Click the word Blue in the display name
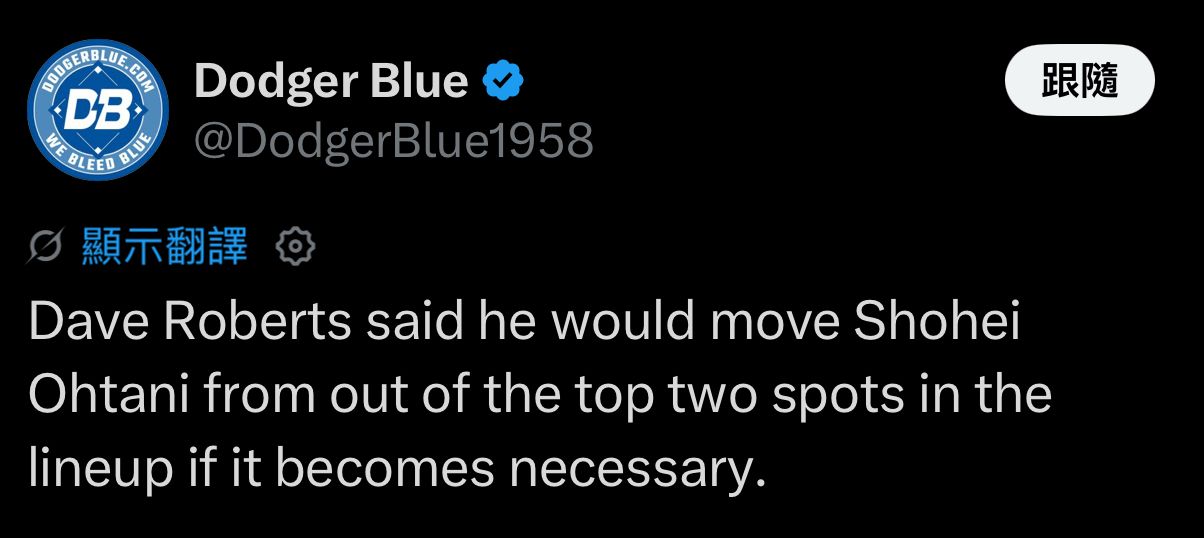Image resolution: width=1204 pixels, height=538 pixels. (x=419, y=80)
